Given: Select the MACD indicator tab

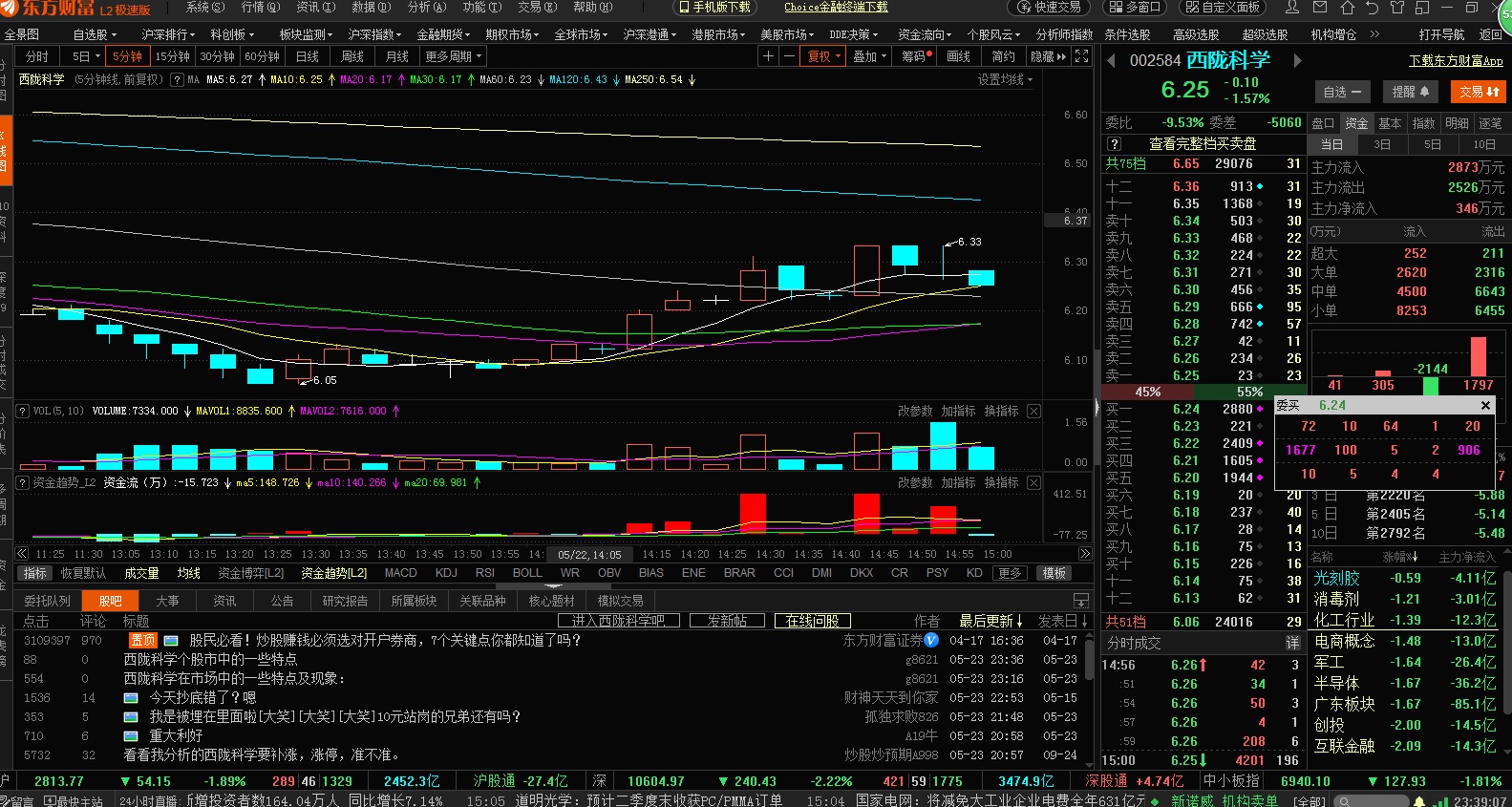Looking at the screenshot, I should coord(400,573).
